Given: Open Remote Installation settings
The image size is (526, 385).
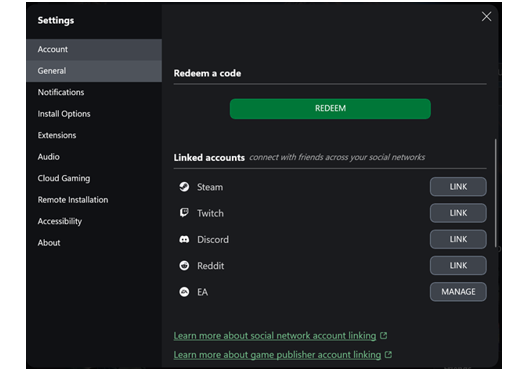Looking at the screenshot, I should (94, 200).
